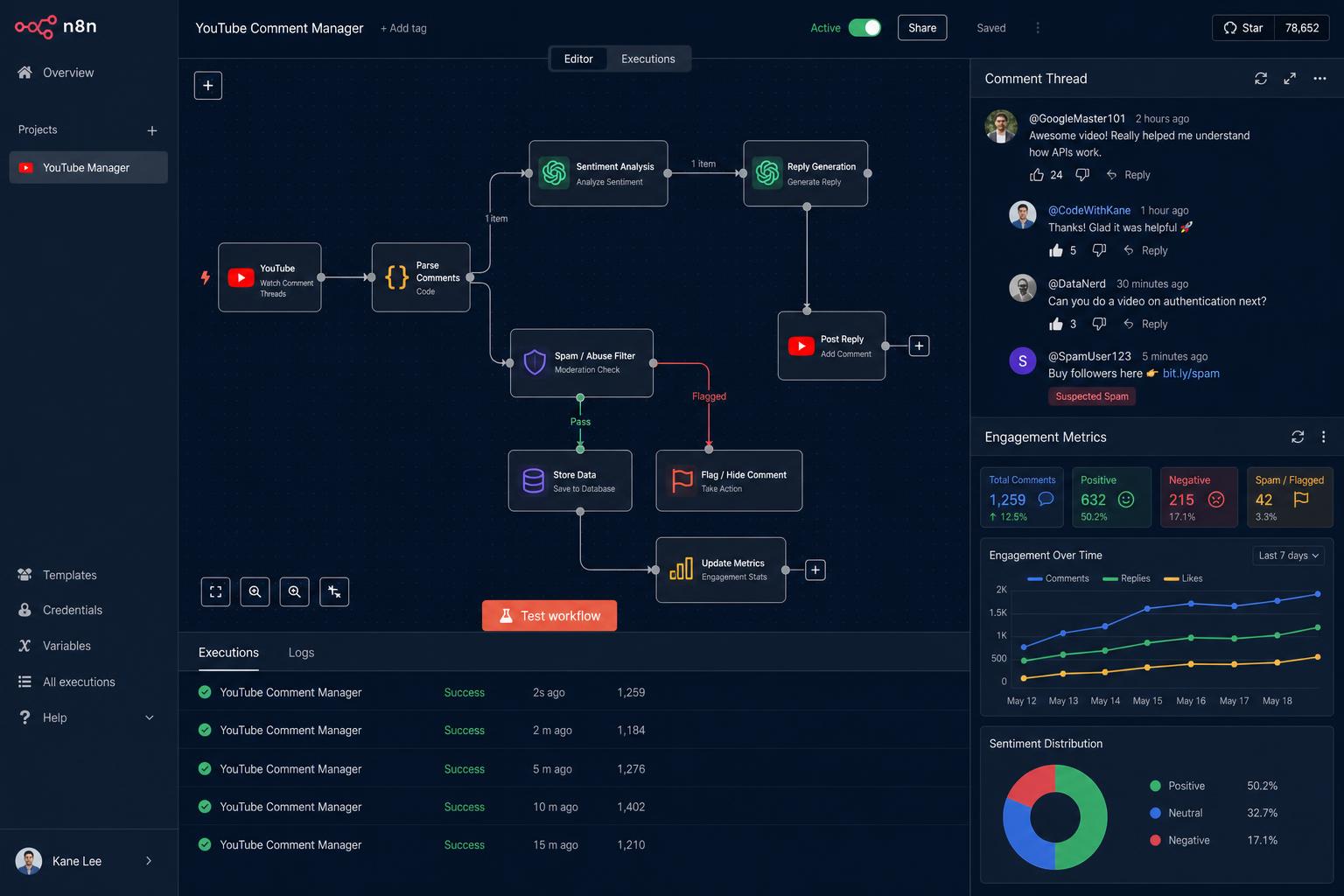1344x896 pixels.
Task: Expand the Kane Lee user menu
Action: click(149, 861)
